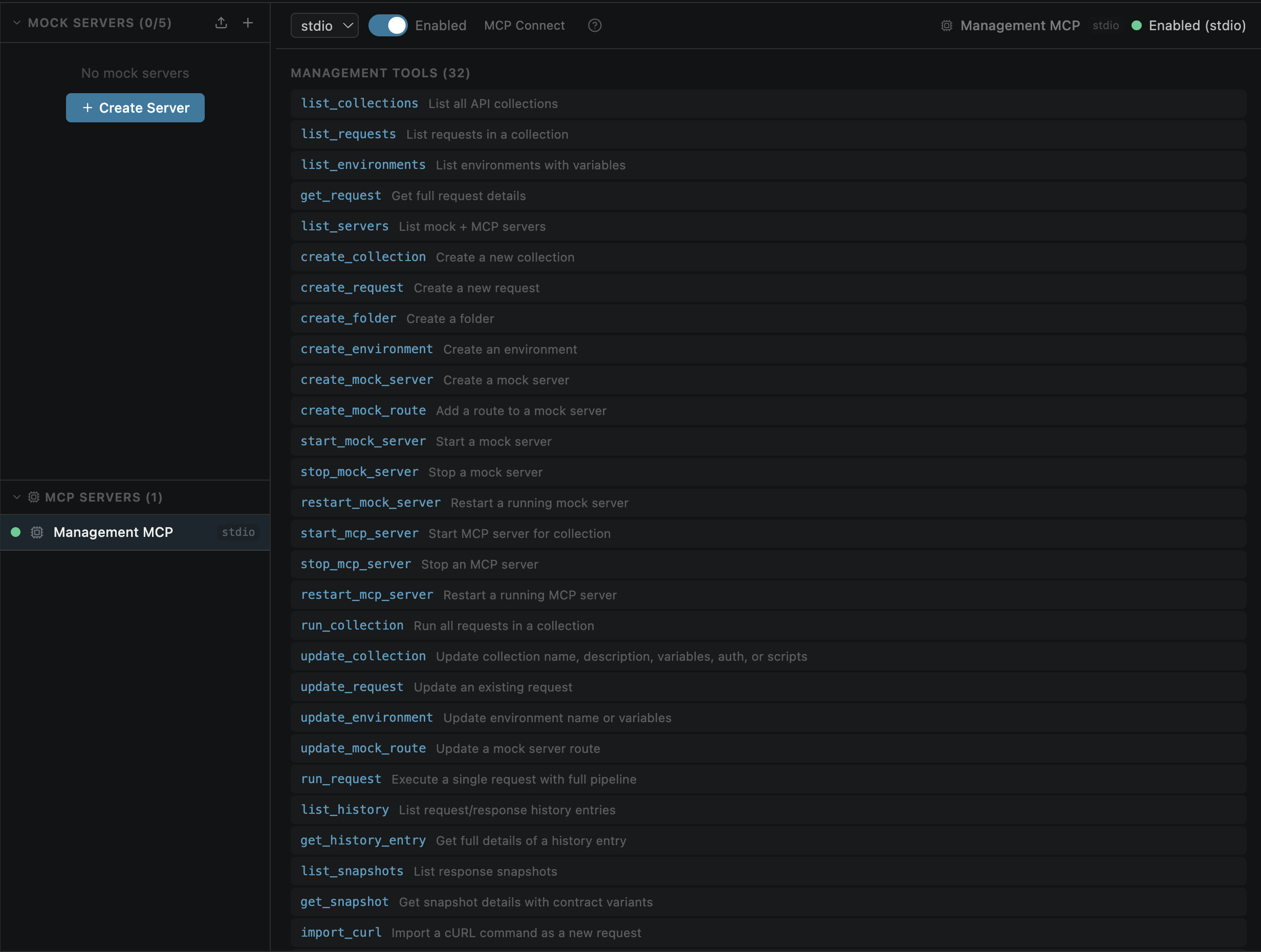Open the stdio transport dropdown
The image size is (1261, 952).
(x=324, y=26)
